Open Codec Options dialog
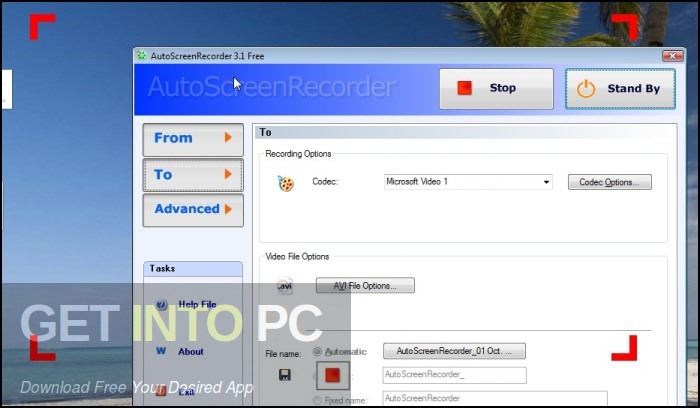The height and width of the screenshot is (408, 700). (x=609, y=182)
